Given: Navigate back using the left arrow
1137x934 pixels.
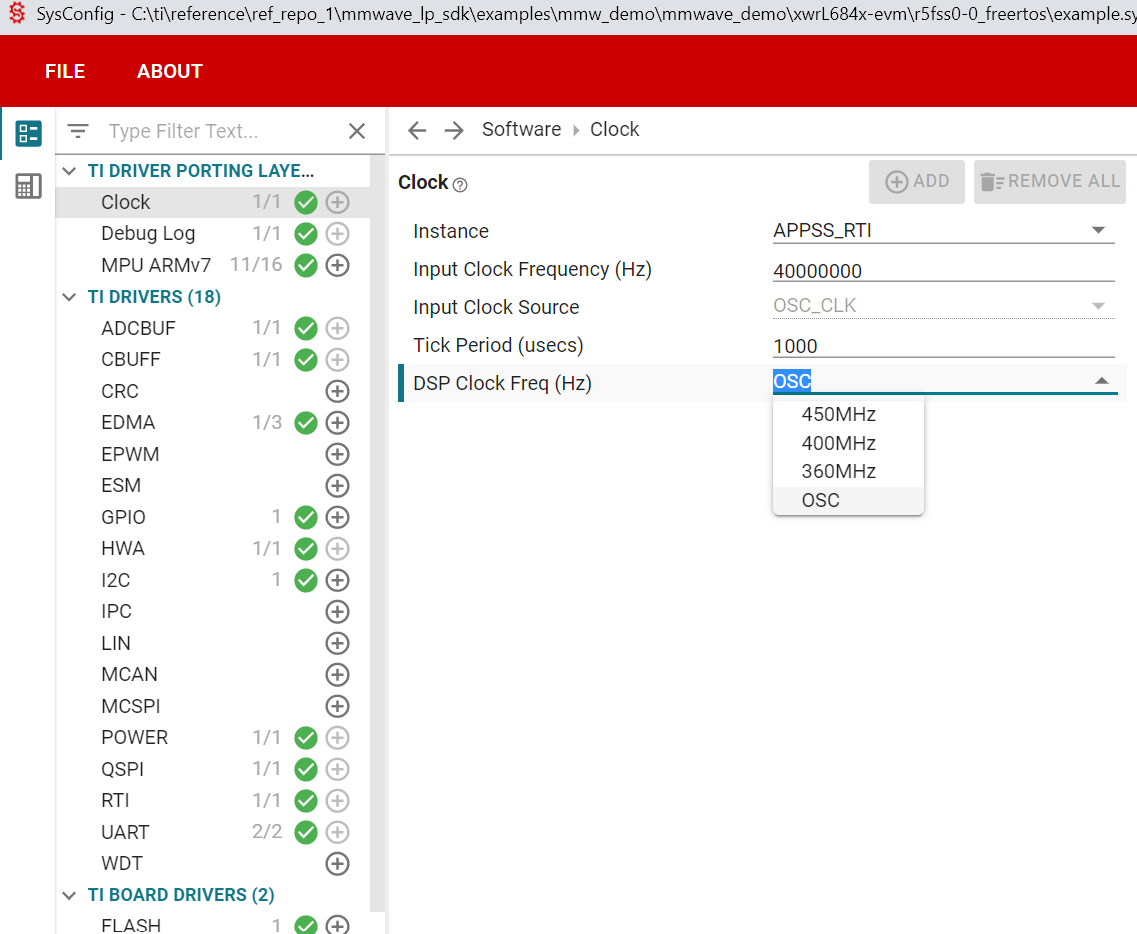Looking at the screenshot, I should 417,130.
